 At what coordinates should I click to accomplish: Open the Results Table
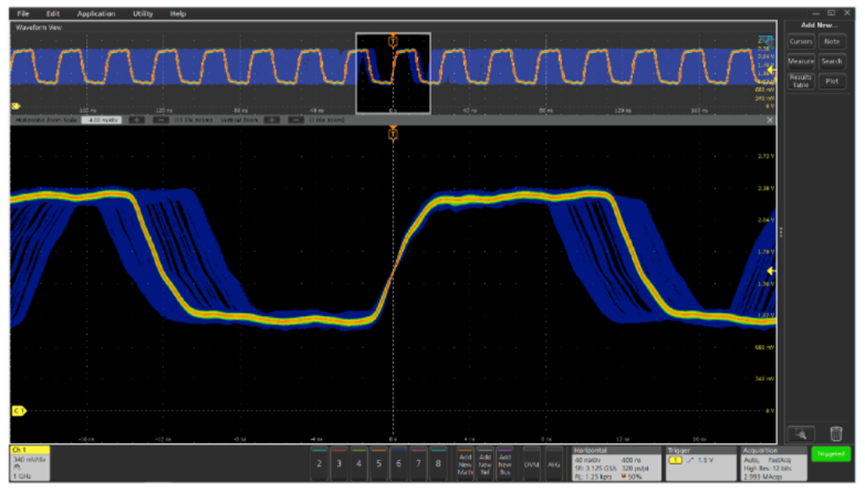pos(800,81)
